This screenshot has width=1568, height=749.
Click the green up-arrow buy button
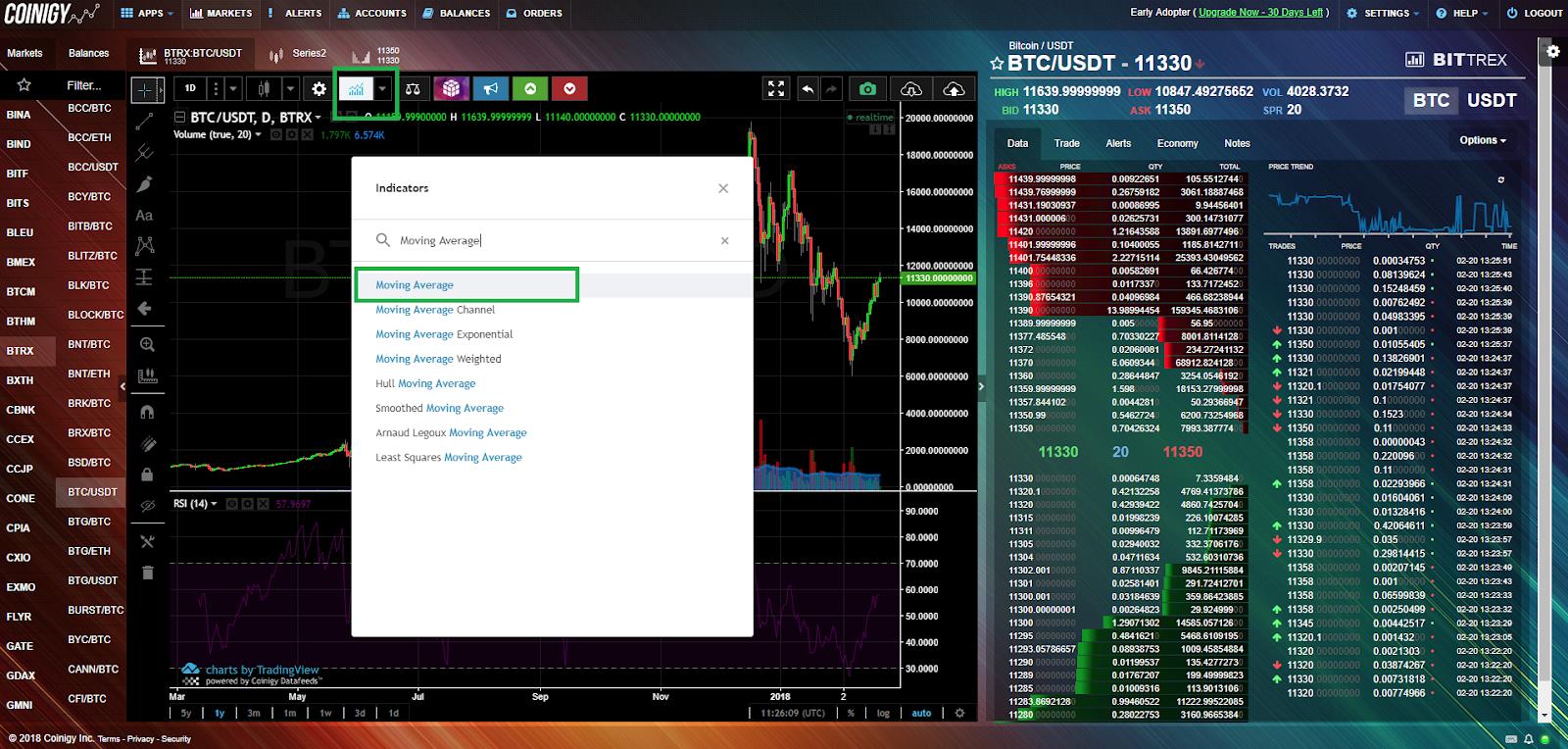point(530,88)
